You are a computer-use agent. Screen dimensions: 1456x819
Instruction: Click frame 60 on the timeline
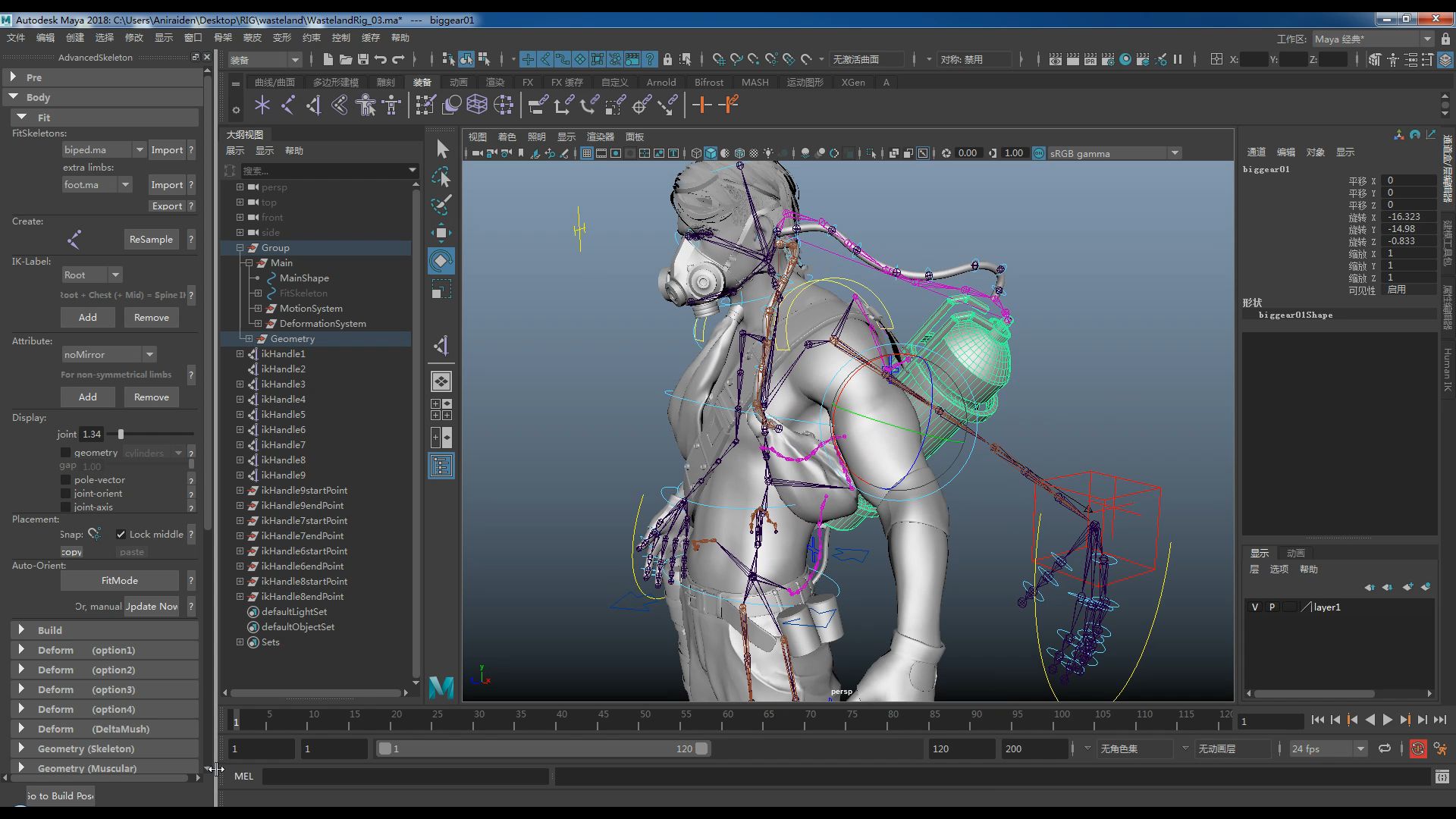click(x=727, y=720)
